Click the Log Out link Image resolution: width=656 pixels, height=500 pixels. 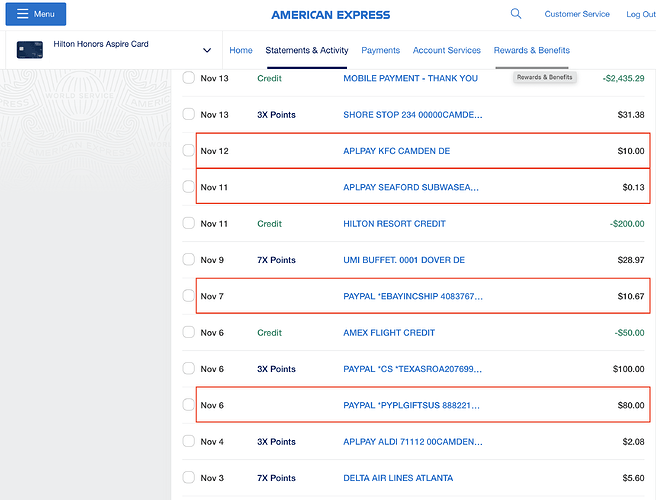pyautogui.click(x=641, y=14)
